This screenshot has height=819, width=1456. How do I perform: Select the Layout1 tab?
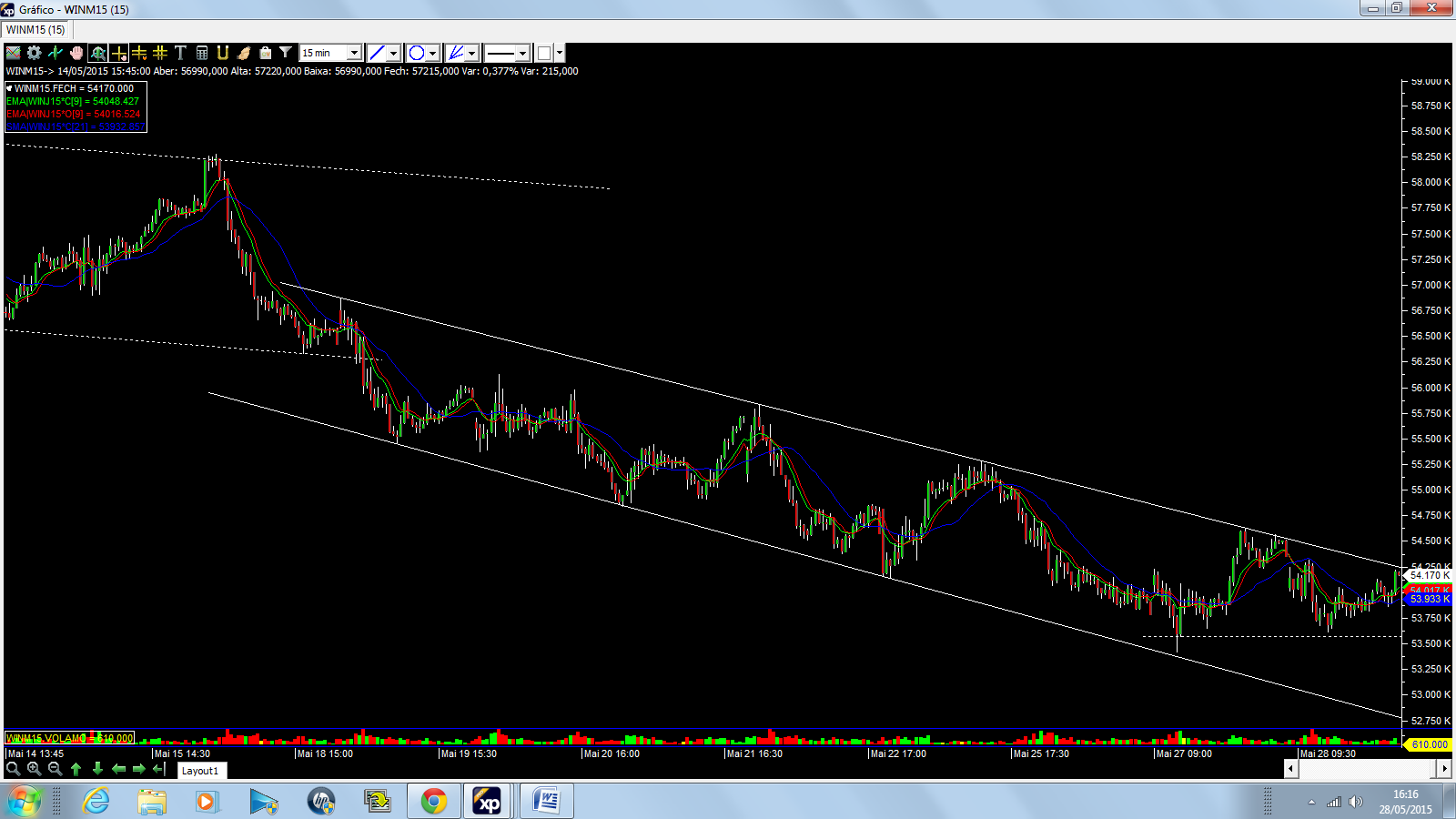200,771
